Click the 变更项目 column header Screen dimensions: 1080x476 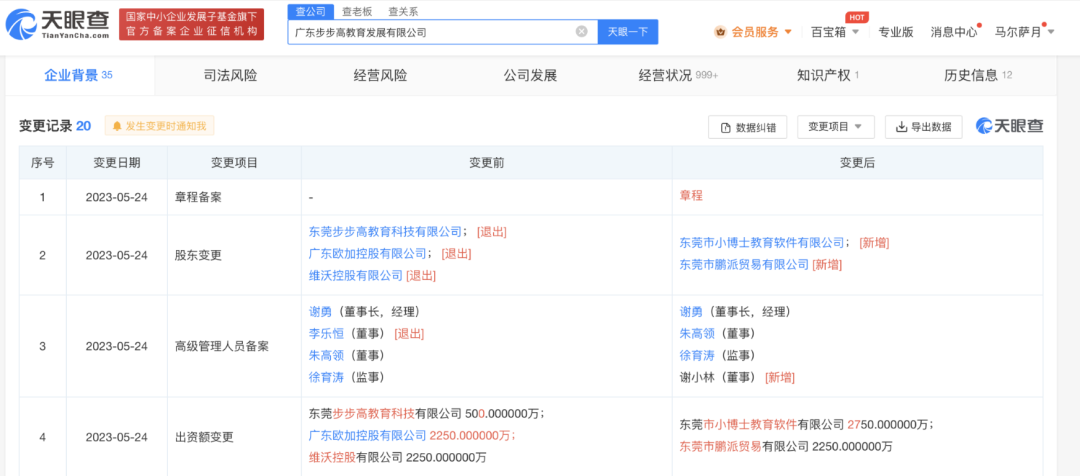tap(234, 163)
